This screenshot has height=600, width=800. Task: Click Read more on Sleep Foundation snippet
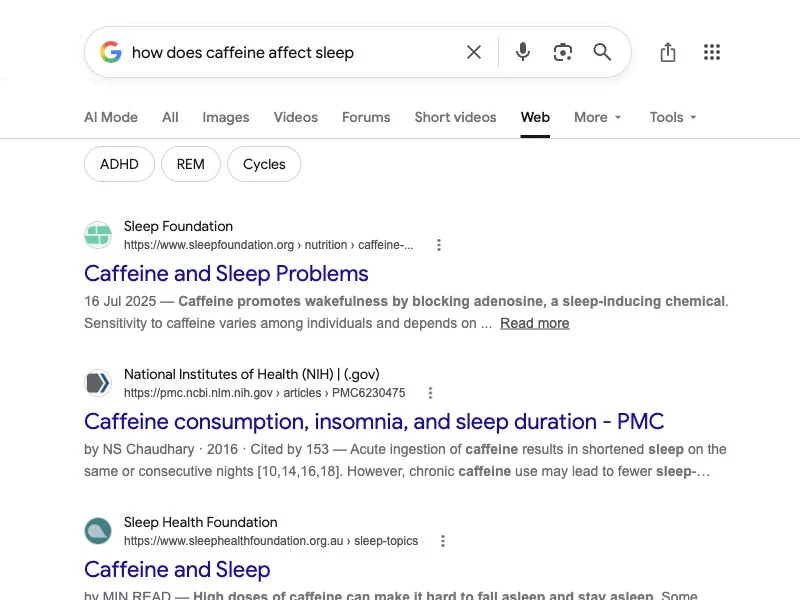tap(535, 323)
